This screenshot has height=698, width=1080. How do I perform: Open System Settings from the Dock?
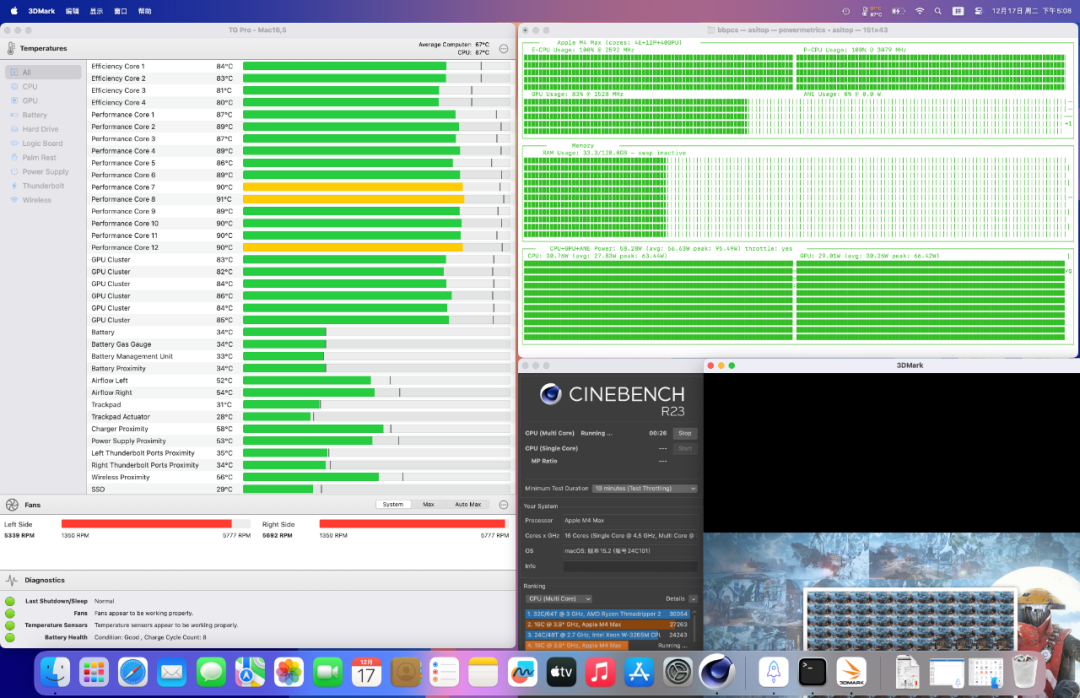tap(678, 672)
